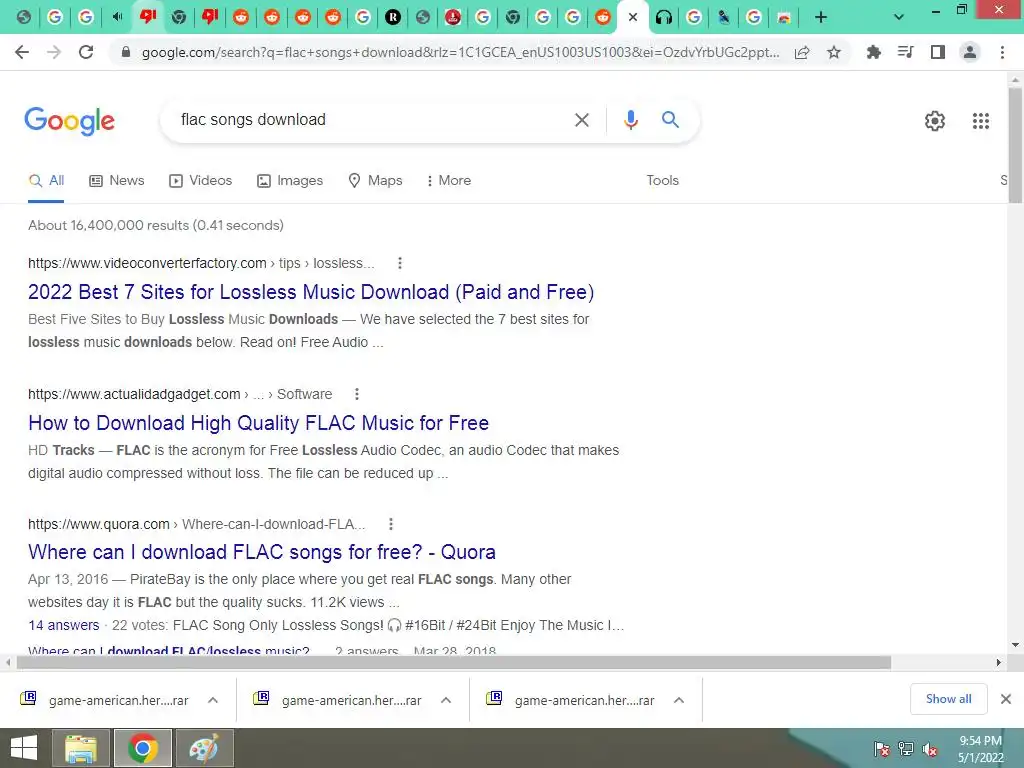Start voice search with microphone

pyautogui.click(x=630, y=120)
